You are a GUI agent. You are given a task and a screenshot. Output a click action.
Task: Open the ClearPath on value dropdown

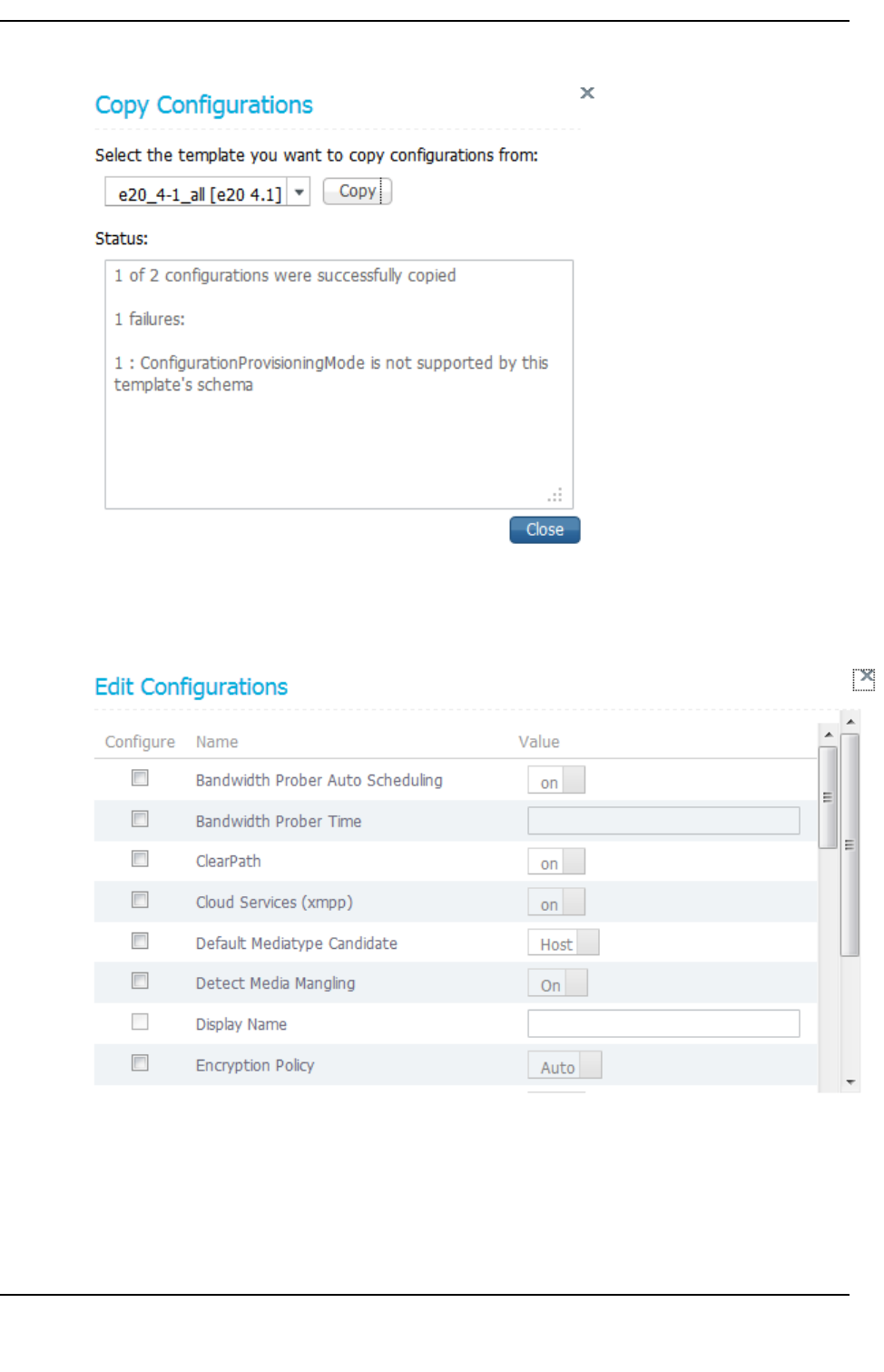pos(556,862)
